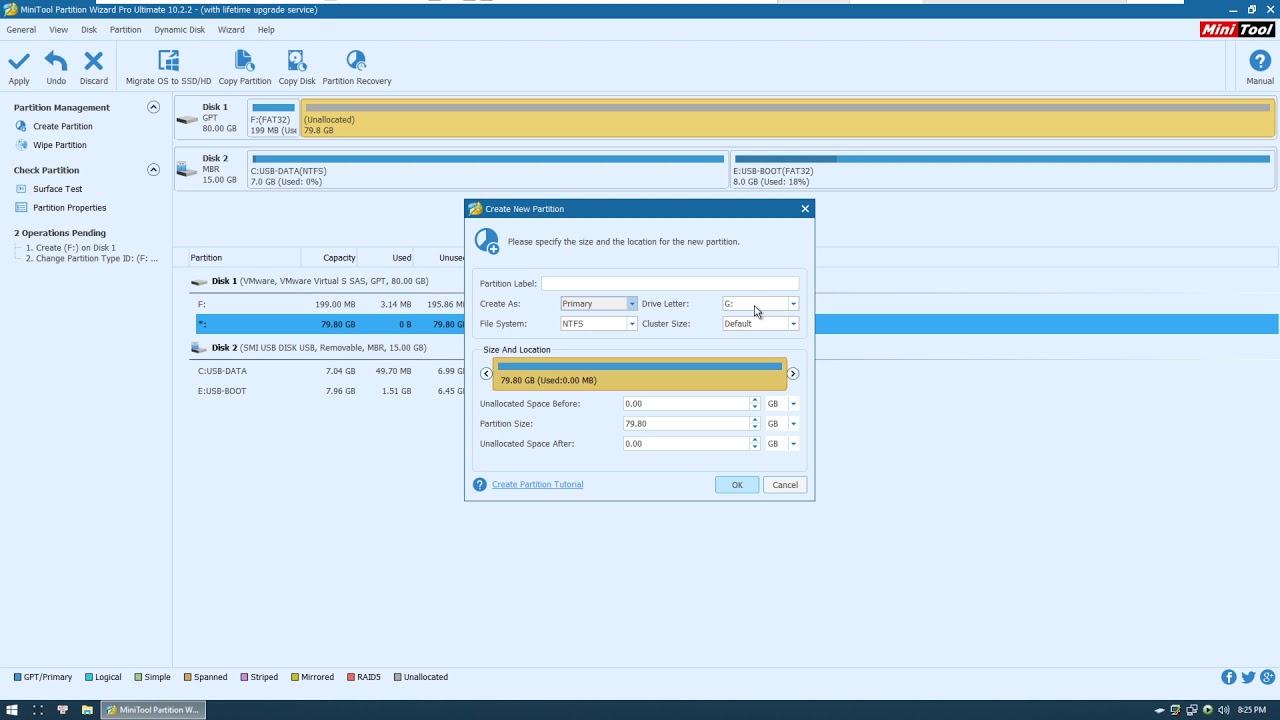Open the Dynamic Disk menu
Image resolution: width=1280 pixels, height=720 pixels.
(179, 30)
